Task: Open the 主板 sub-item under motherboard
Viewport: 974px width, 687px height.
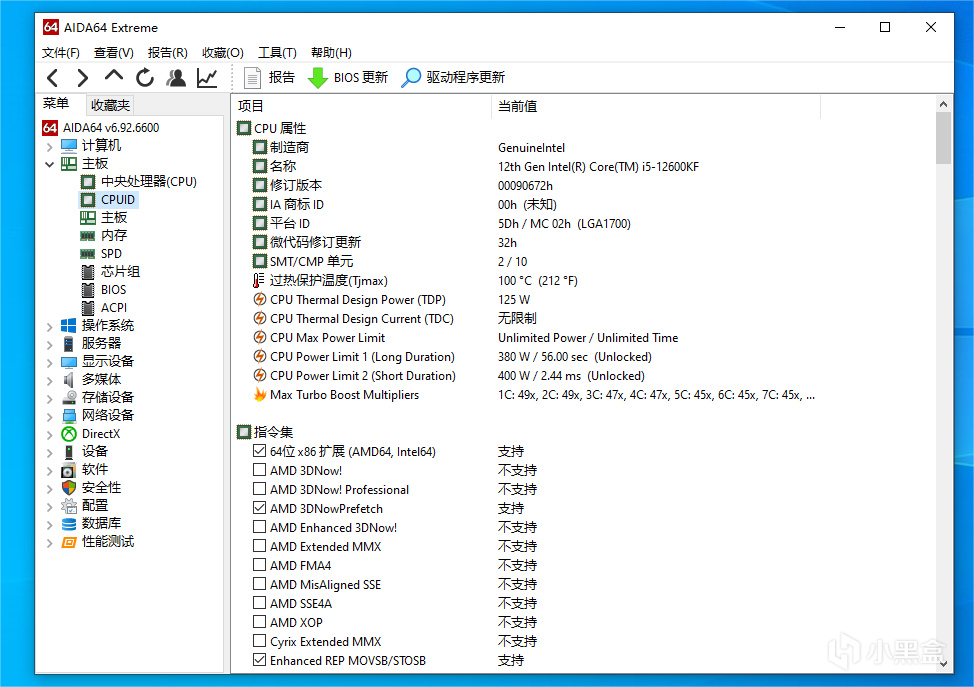Action: click(x=114, y=218)
